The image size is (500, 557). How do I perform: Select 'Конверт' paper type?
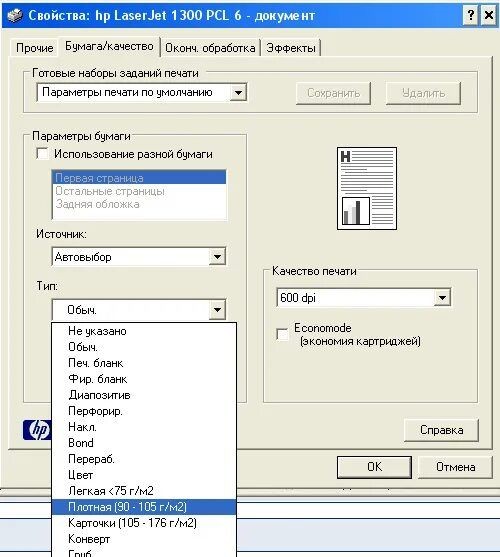click(144, 539)
